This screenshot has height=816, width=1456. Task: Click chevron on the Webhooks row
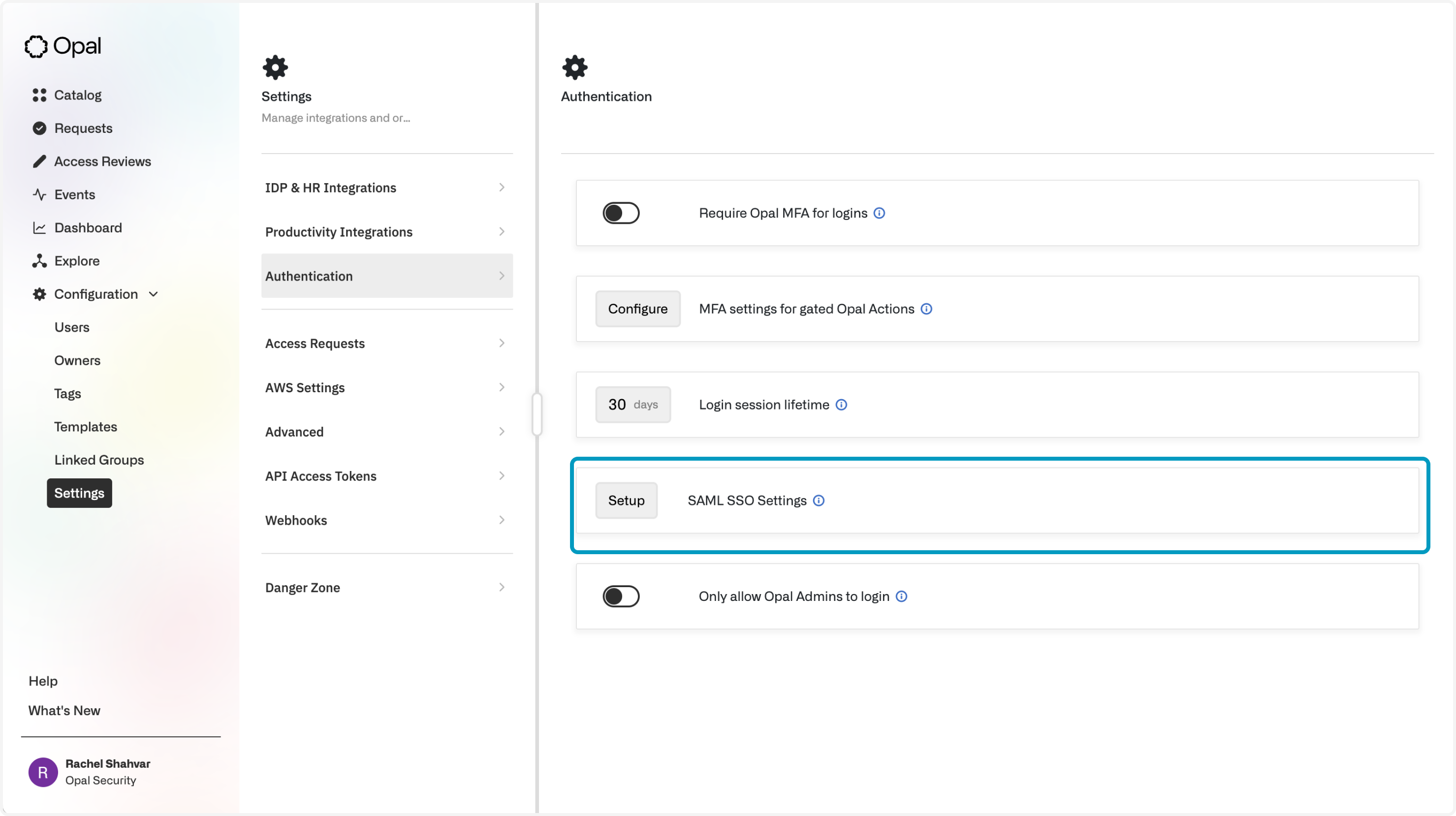pyautogui.click(x=502, y=520)
